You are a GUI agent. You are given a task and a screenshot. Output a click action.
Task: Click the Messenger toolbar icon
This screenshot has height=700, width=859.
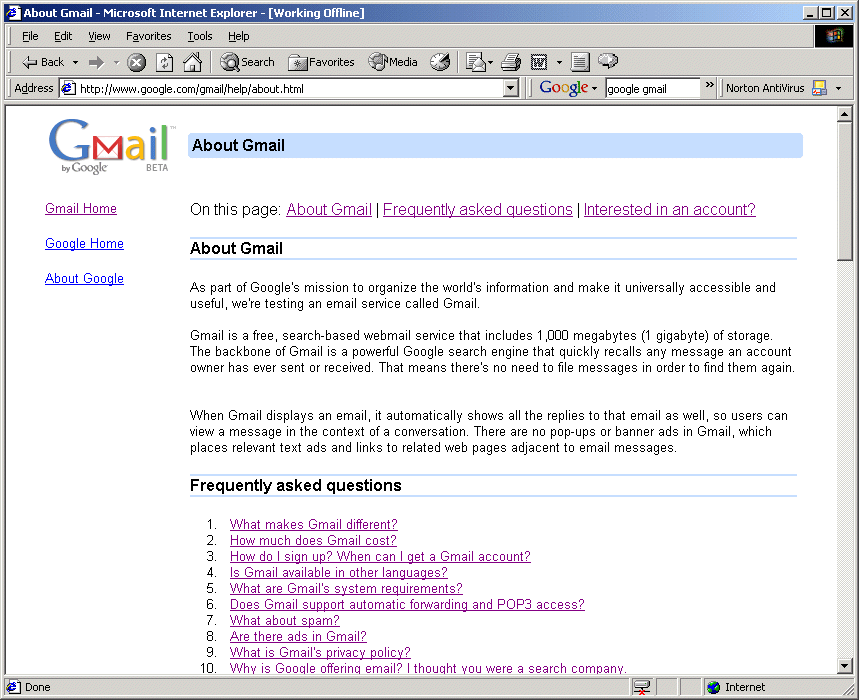[608, 61]
